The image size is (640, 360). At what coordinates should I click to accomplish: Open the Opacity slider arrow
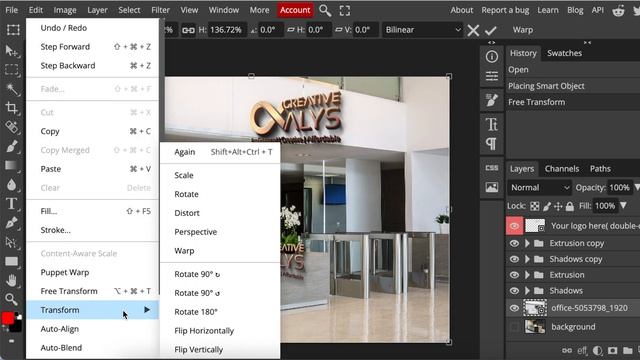pyautogui.click(x=637, y=187)
